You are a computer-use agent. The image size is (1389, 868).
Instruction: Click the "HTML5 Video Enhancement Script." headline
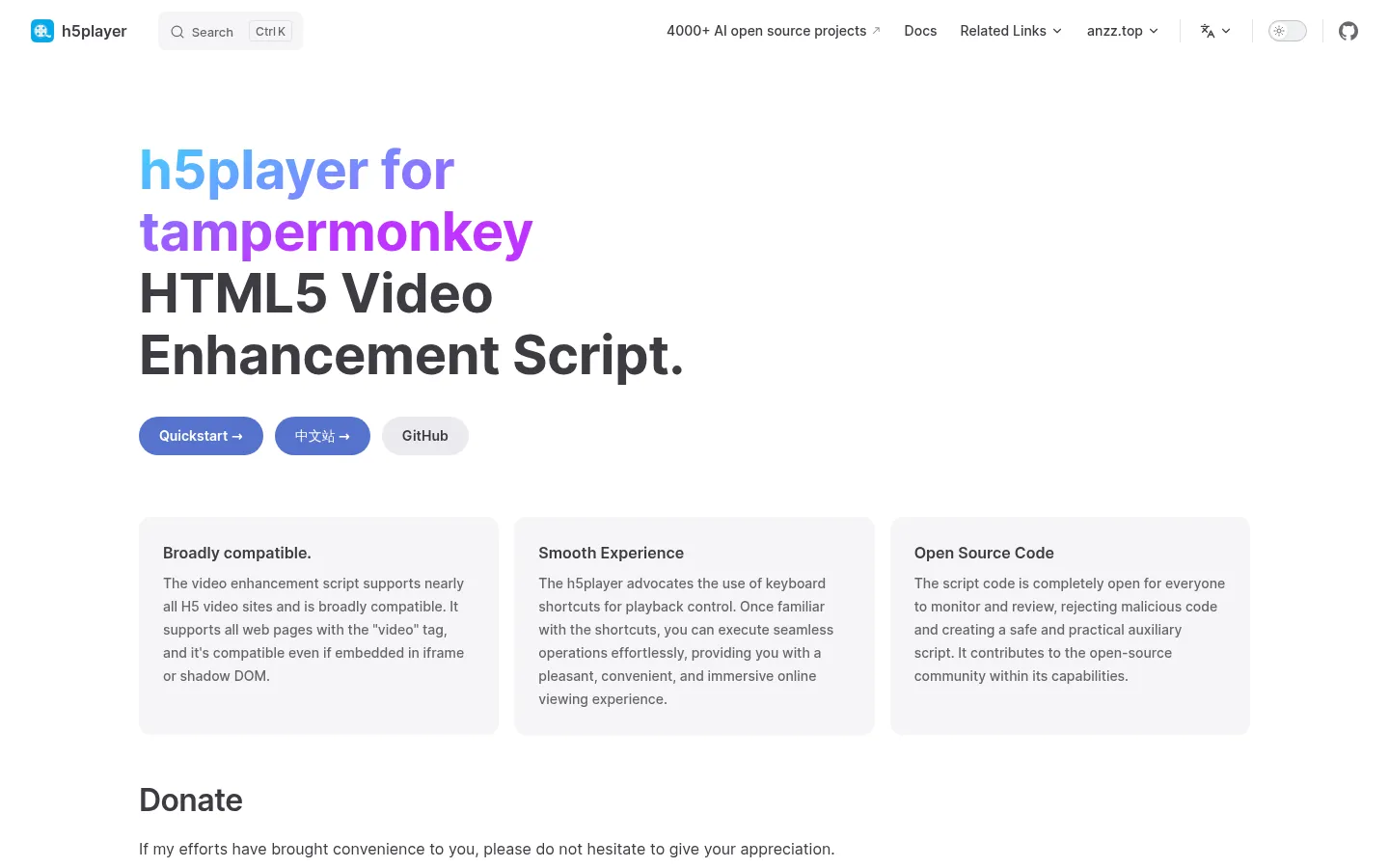coord(412,324)
